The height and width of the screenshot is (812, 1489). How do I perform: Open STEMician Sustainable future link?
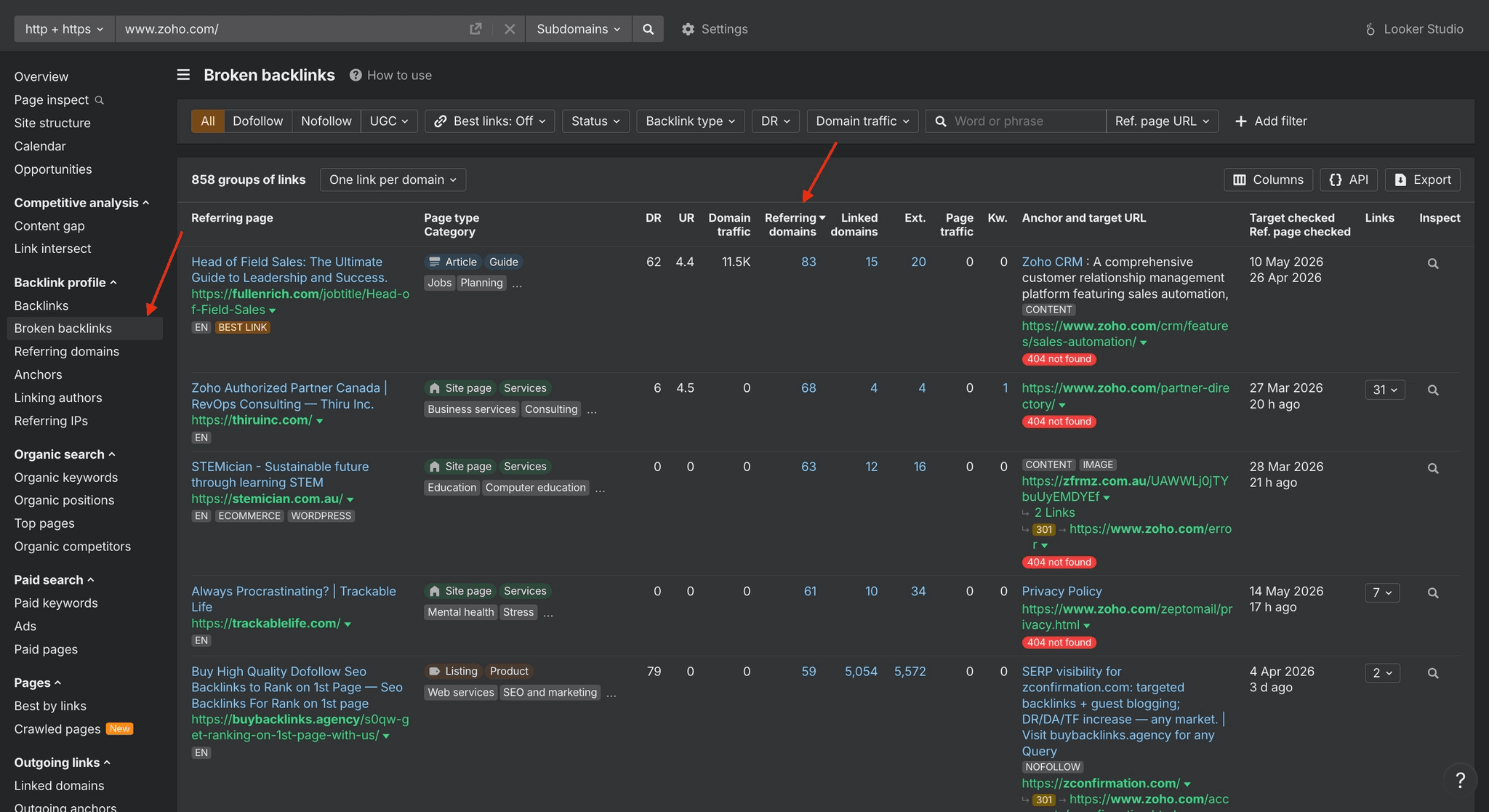(x=280, y=475)
